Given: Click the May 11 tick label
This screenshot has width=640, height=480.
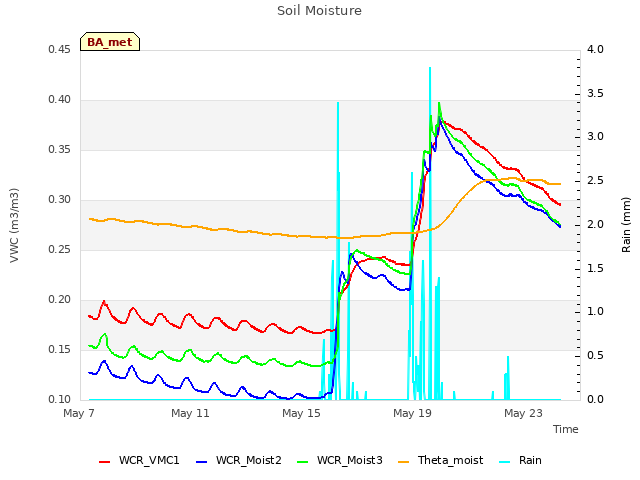Looking at the screenshot, I should 190,413.
